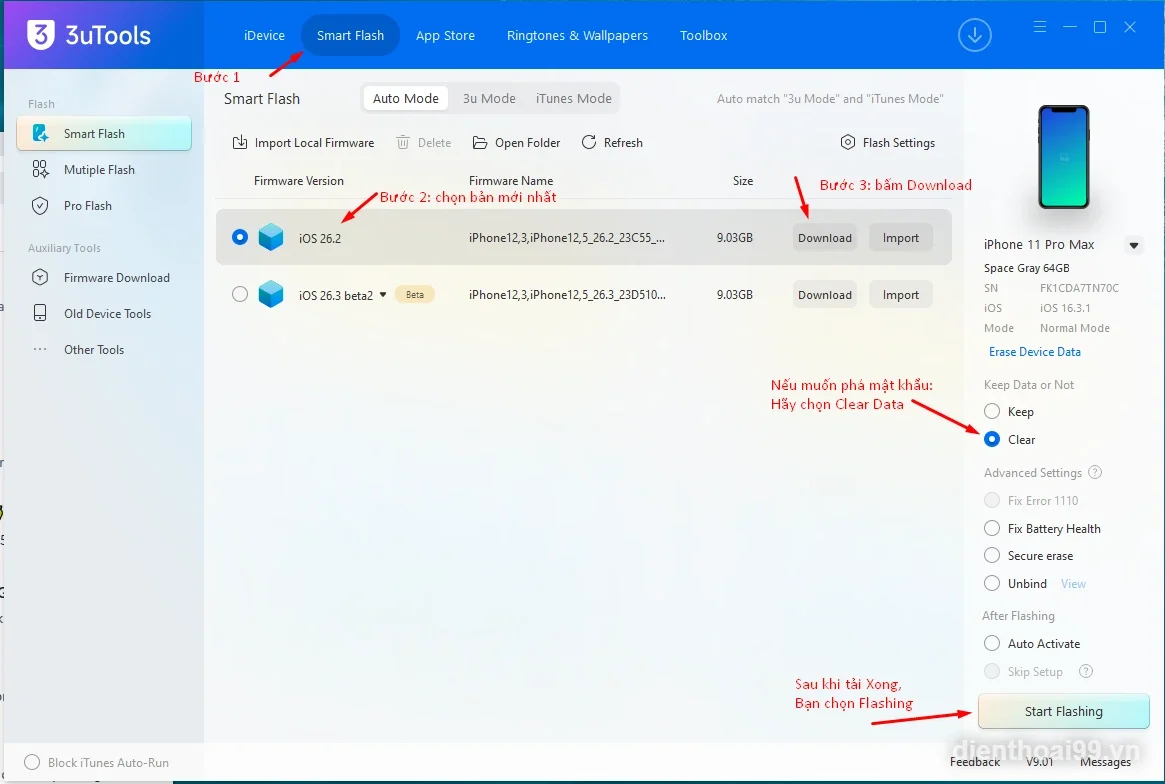Open the Erase Device Data link
The width and height of the screenshot is (1165, 784).
1034,351
